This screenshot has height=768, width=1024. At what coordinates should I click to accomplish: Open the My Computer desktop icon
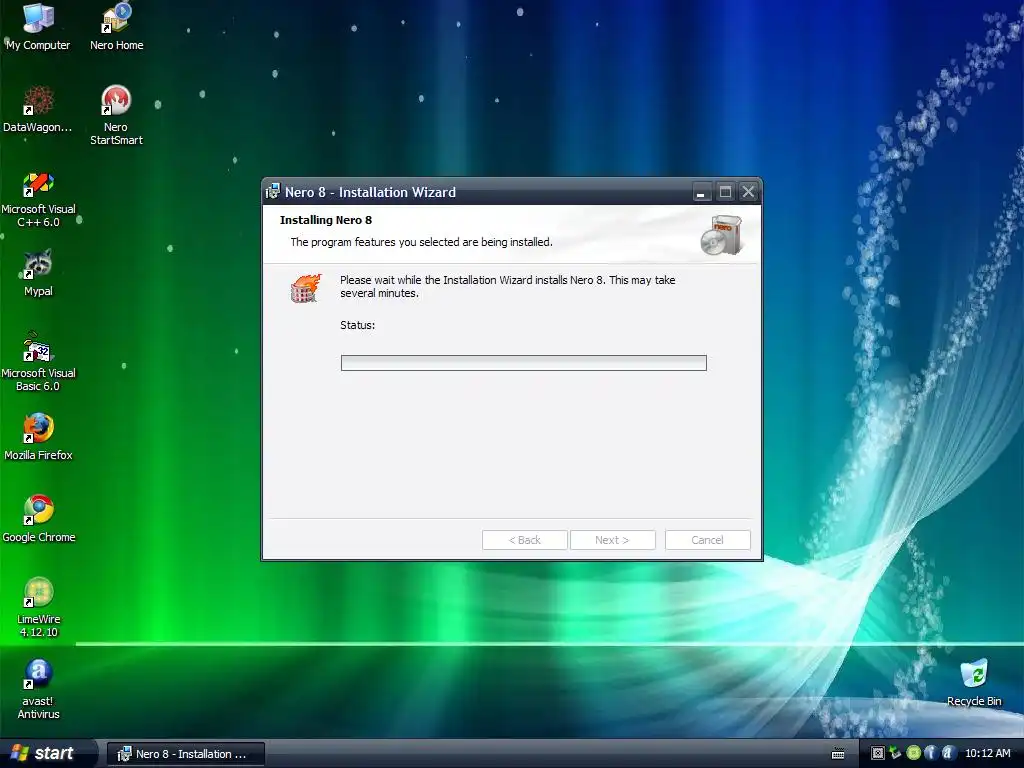(38, 26)
